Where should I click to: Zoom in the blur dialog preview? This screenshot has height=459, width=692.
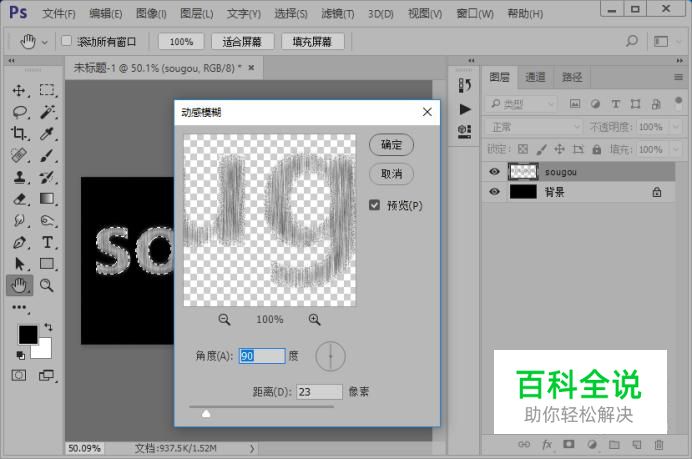click(x=314, y=319)
